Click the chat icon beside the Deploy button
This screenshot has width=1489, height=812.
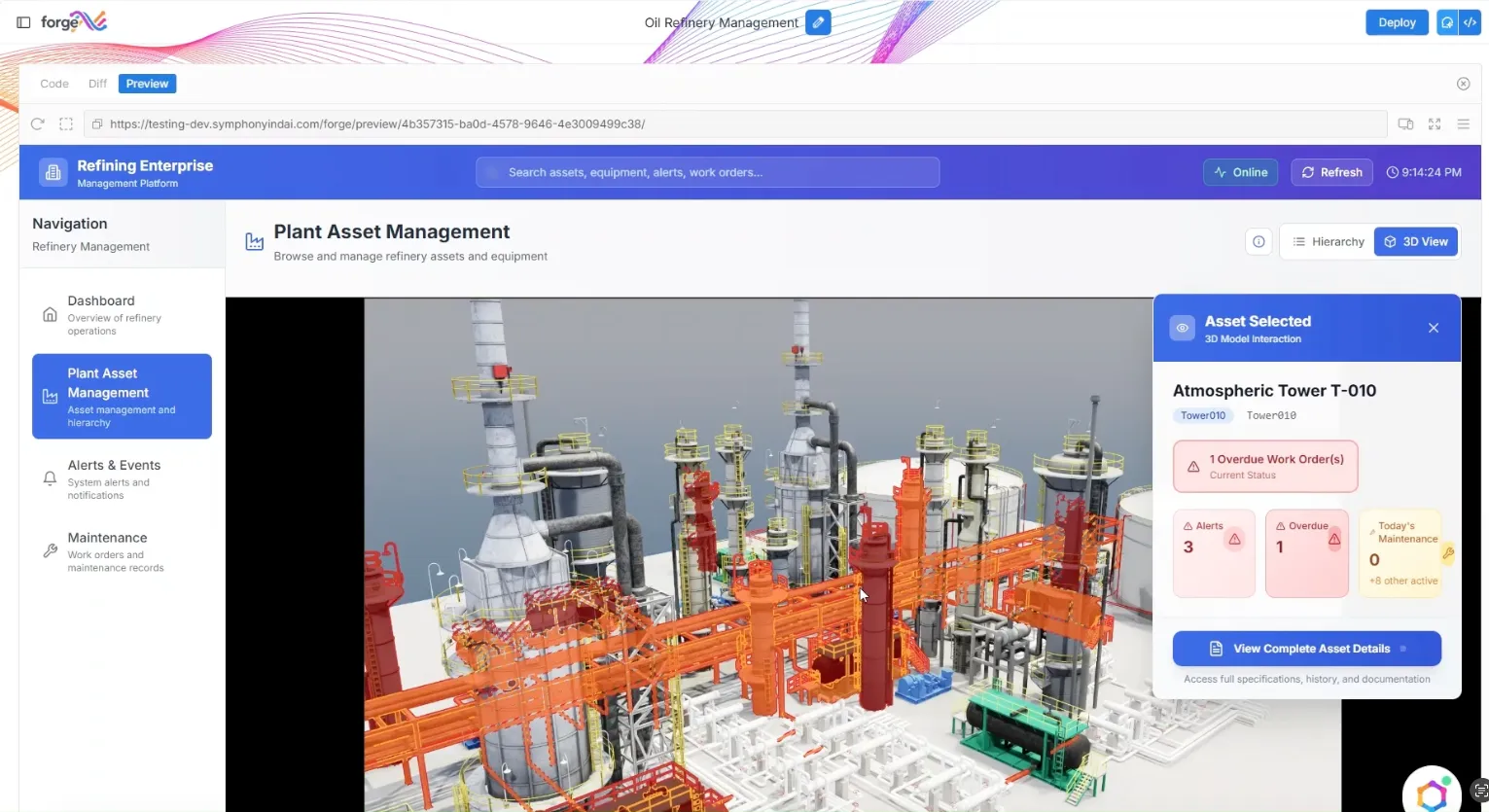tap(1447, 22)
